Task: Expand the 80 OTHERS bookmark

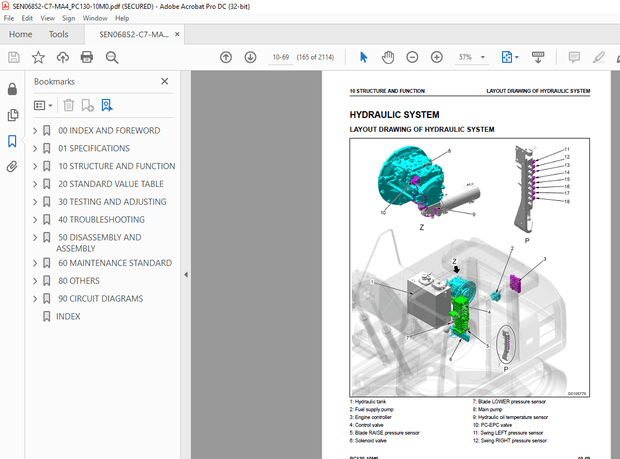Action: 35,281
